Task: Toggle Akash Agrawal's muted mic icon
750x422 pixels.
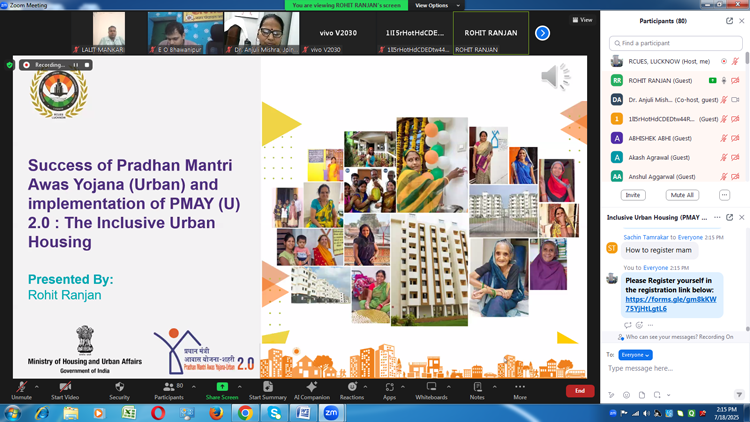Action: coord(724,157)
